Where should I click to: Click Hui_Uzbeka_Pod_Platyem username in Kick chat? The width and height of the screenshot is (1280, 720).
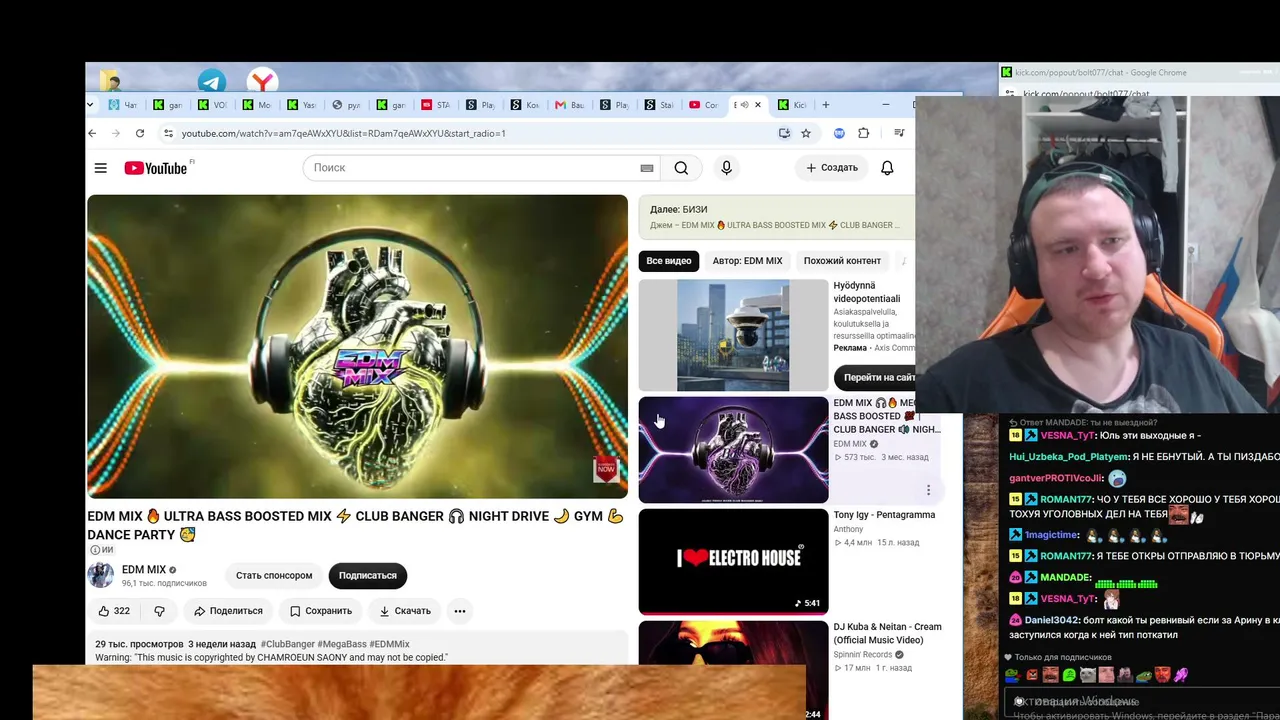pyautogui.click(x=1068, y=457)
